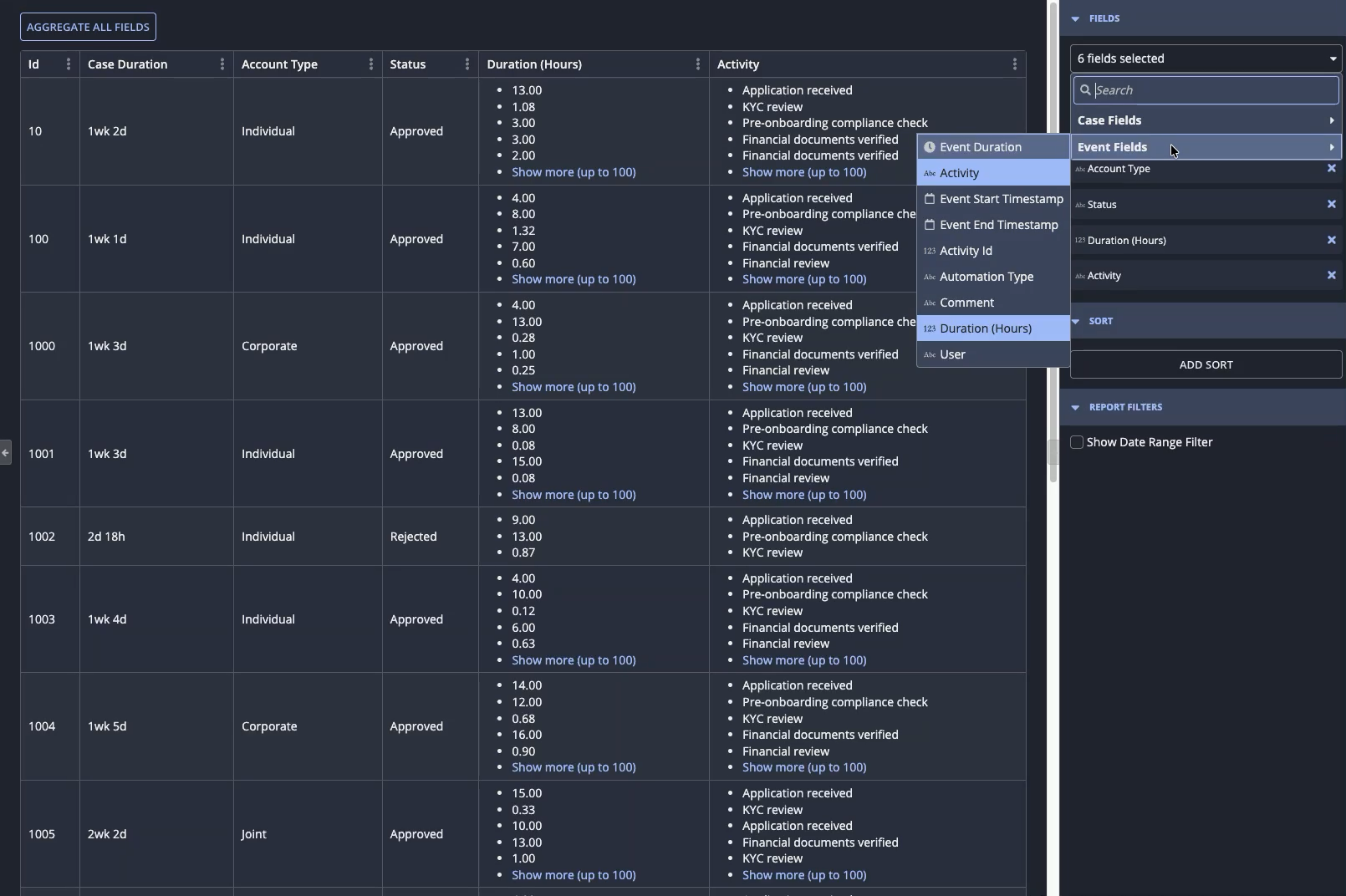Collapse the Fields section
The height and width of the screenshot is (896, 1346).
coord(1075,18)
